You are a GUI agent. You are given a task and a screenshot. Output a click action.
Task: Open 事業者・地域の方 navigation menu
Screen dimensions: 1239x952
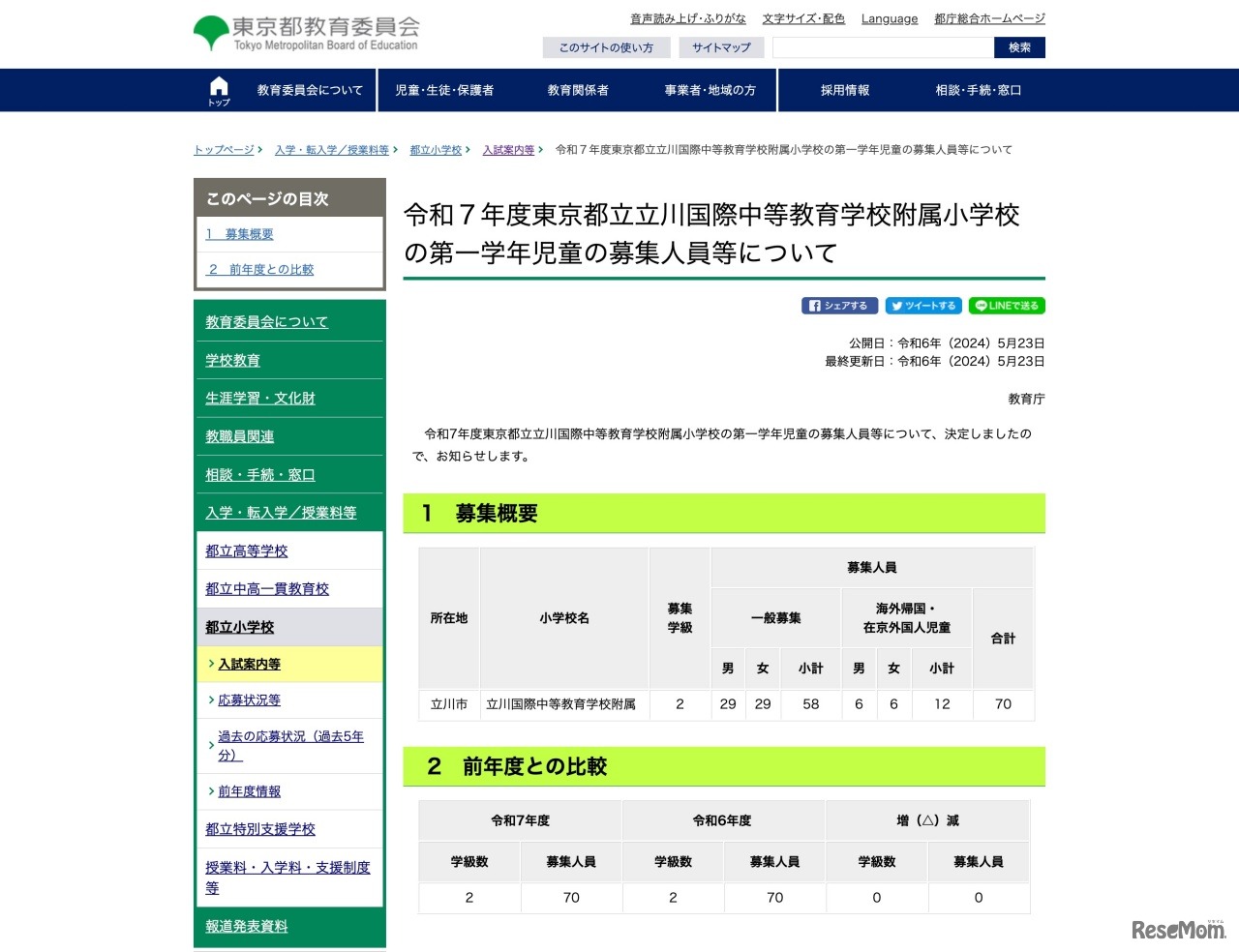click(710, 90)
